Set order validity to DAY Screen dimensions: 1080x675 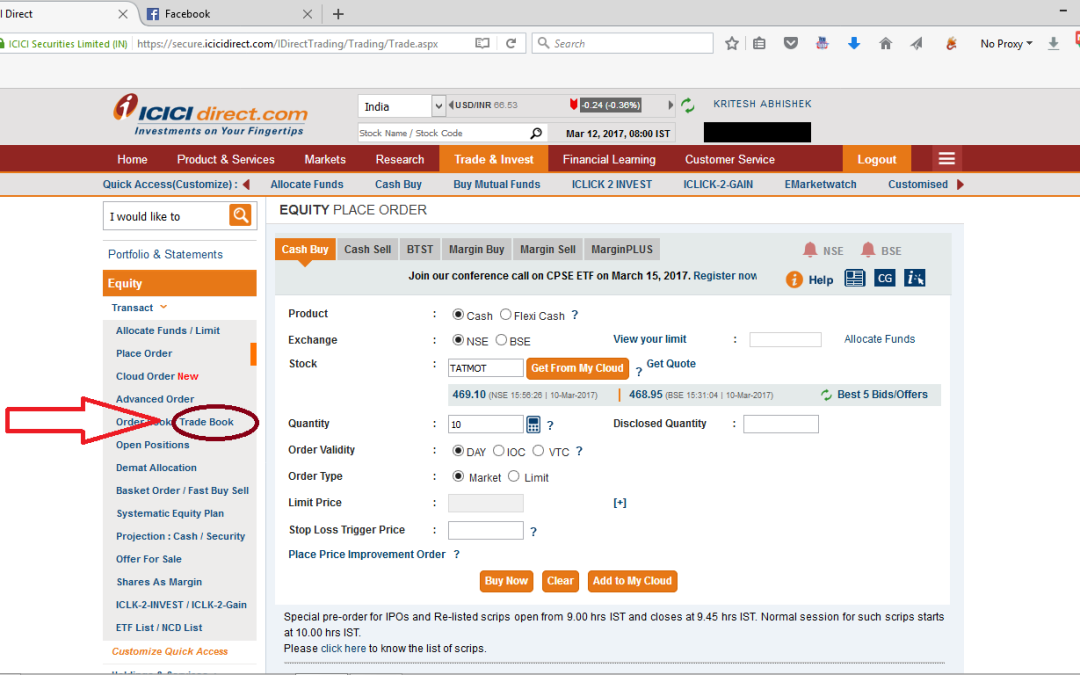[458, 451]
